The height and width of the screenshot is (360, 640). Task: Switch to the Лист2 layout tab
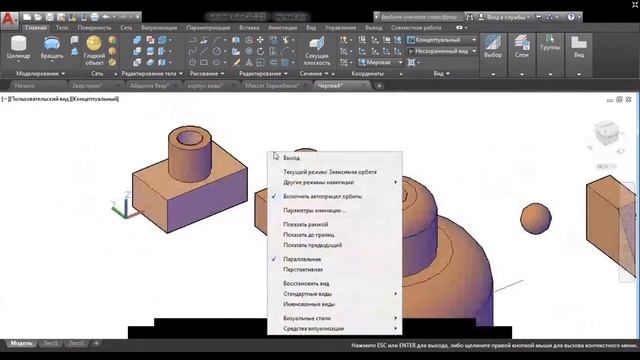pyautogui.click(x=76, y=343)
